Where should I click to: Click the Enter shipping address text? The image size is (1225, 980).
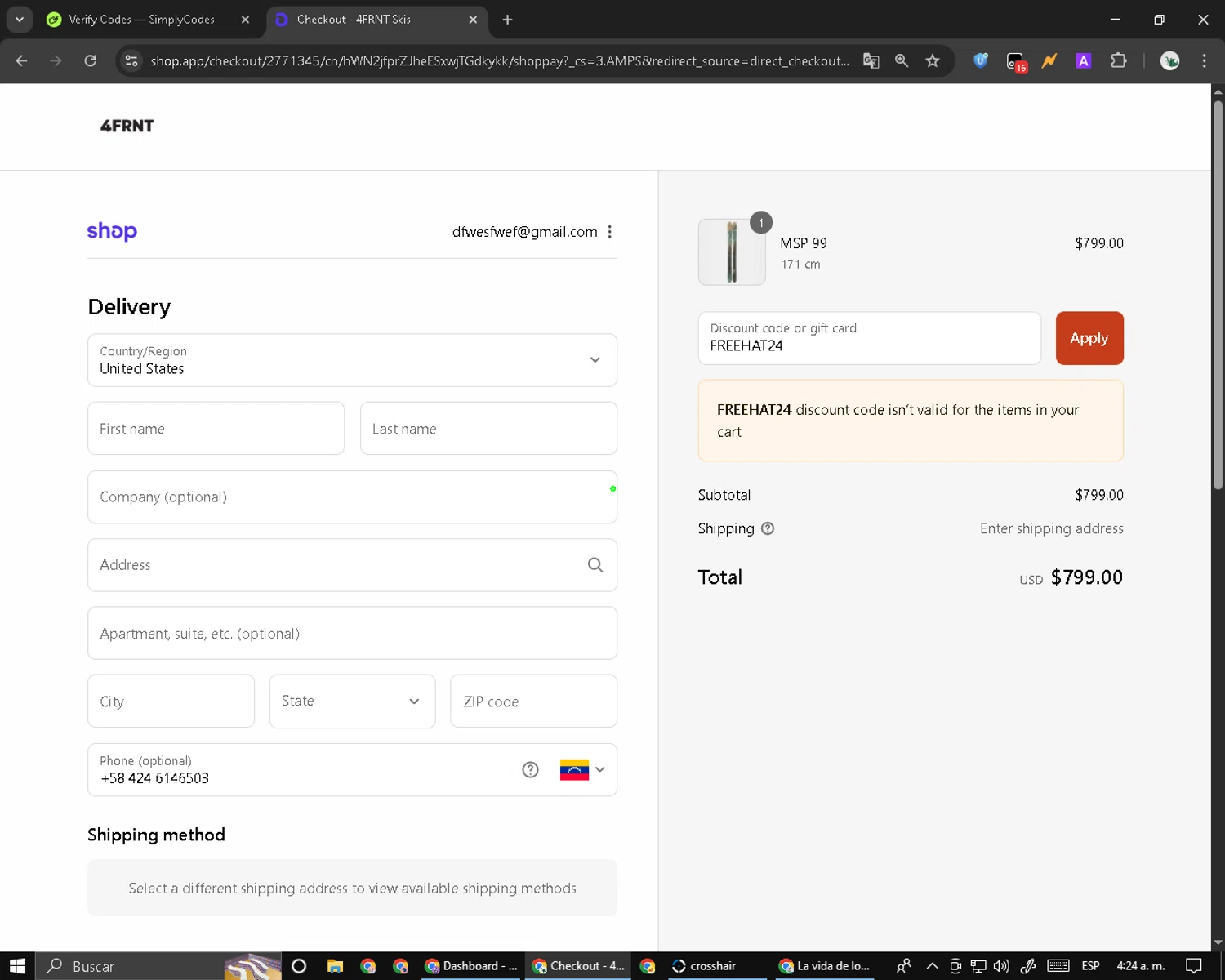(x=1051, y=528)
